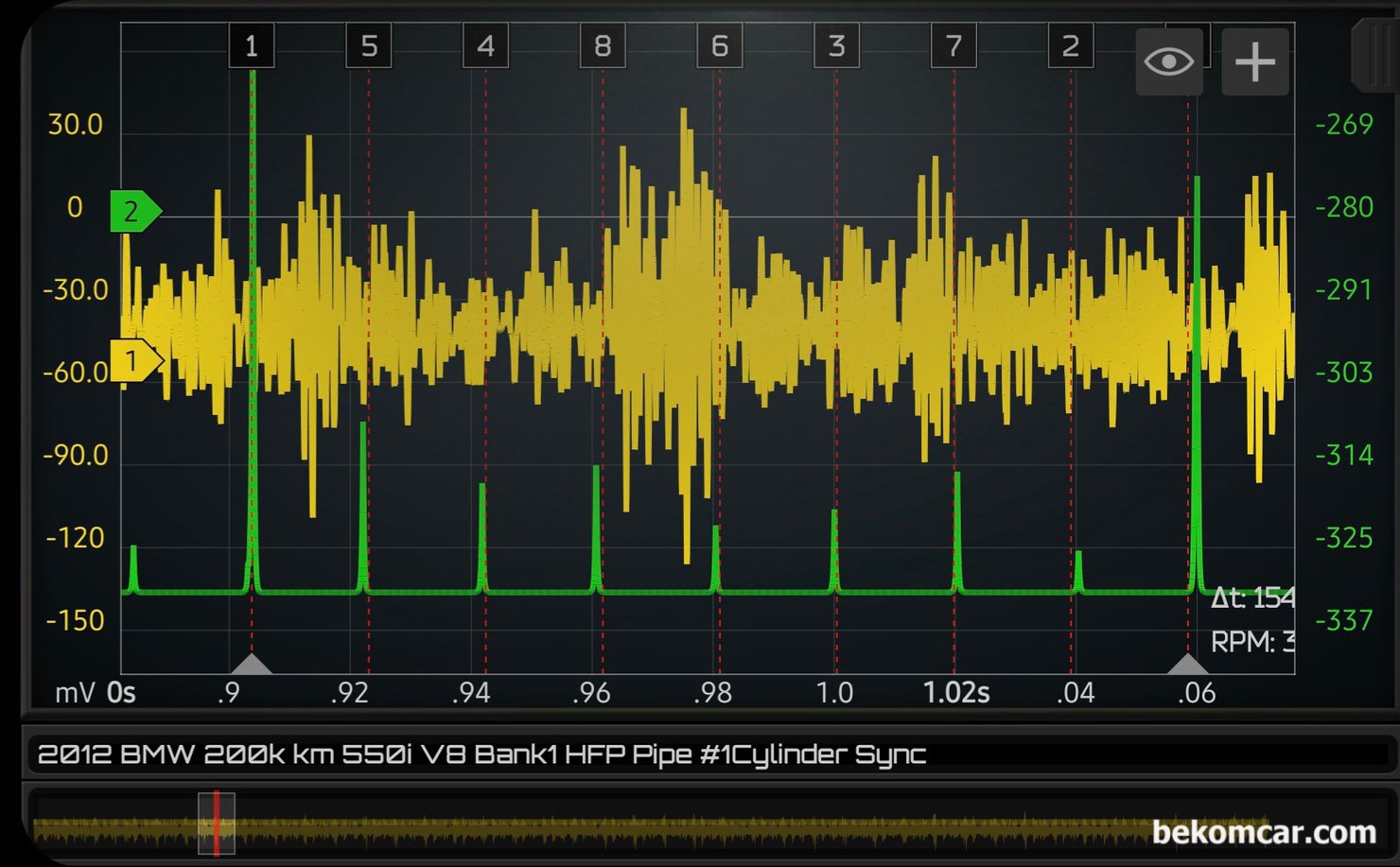
Task: Select cylinder marker 8 label
Action: pyautogui.click(x=603, y=46)
